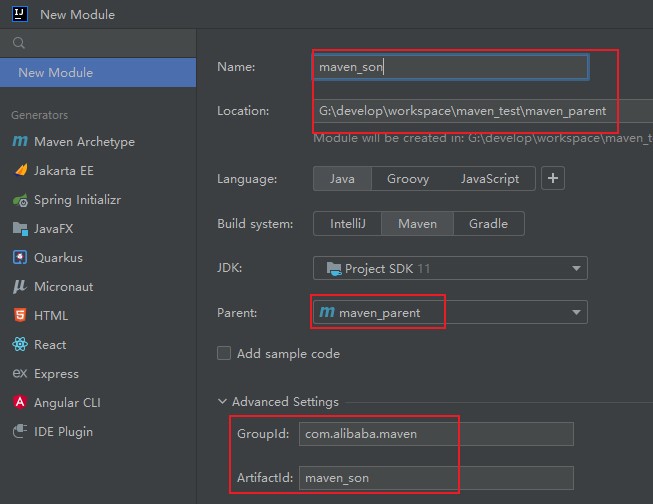The image size is (653, 504).
Task: Click the Name: label
Action: pyautogui.click(x=236, y=67)
